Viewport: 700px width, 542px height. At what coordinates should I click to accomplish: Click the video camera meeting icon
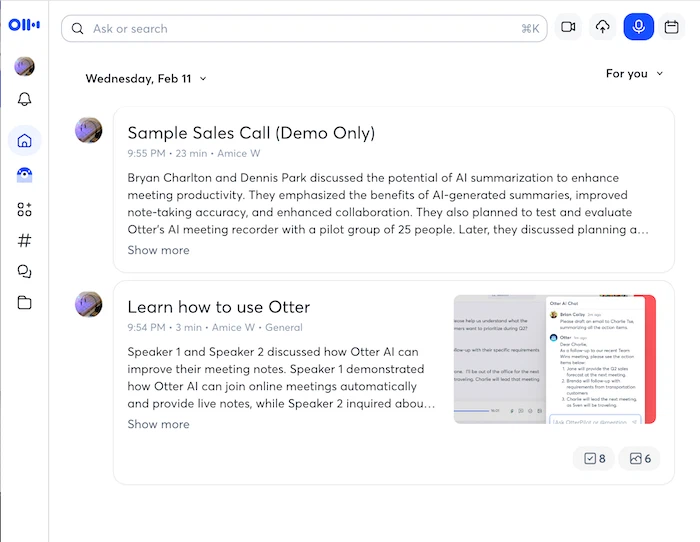pyautogui.click(x=568, y=28)
